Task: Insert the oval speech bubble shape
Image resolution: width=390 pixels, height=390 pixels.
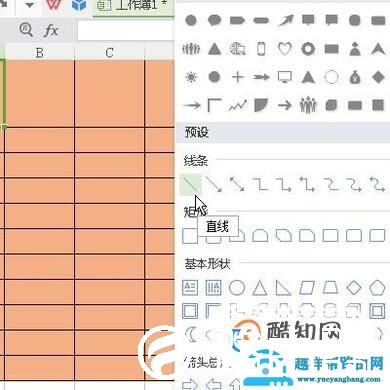Action: [214, 20]
